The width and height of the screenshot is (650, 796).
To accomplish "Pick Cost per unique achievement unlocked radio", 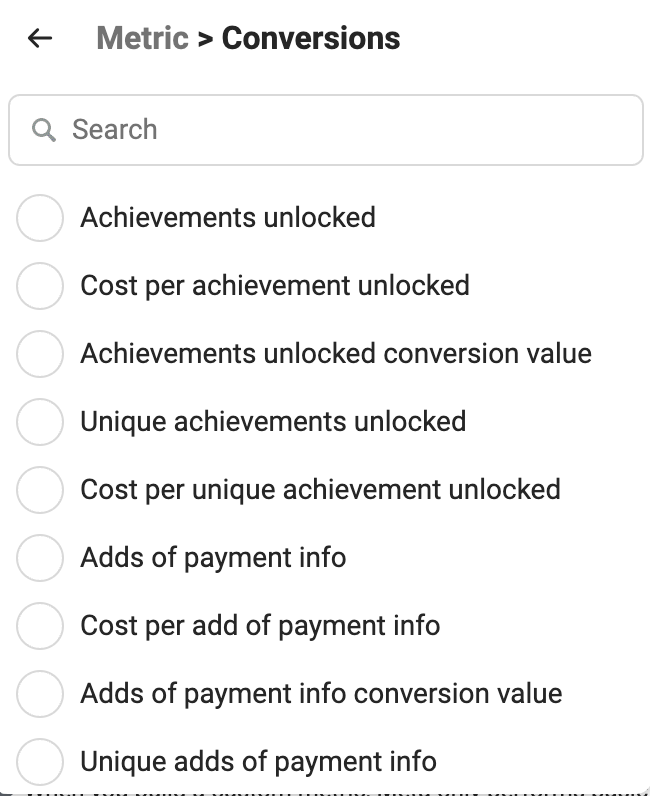I will 40,490.
